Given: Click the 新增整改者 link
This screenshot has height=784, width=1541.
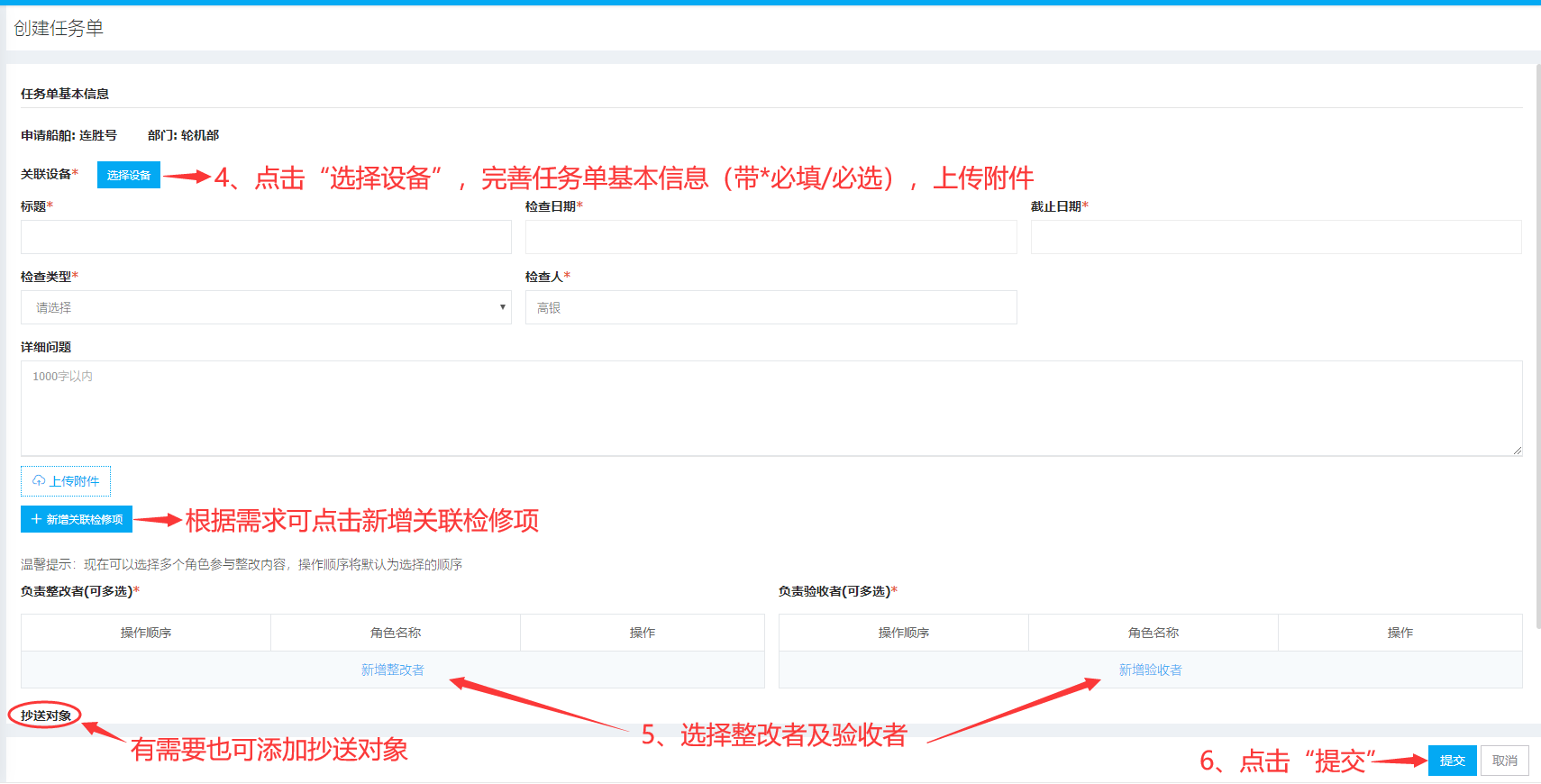Looking at the screenshot, I should click(x=393, y=670).
